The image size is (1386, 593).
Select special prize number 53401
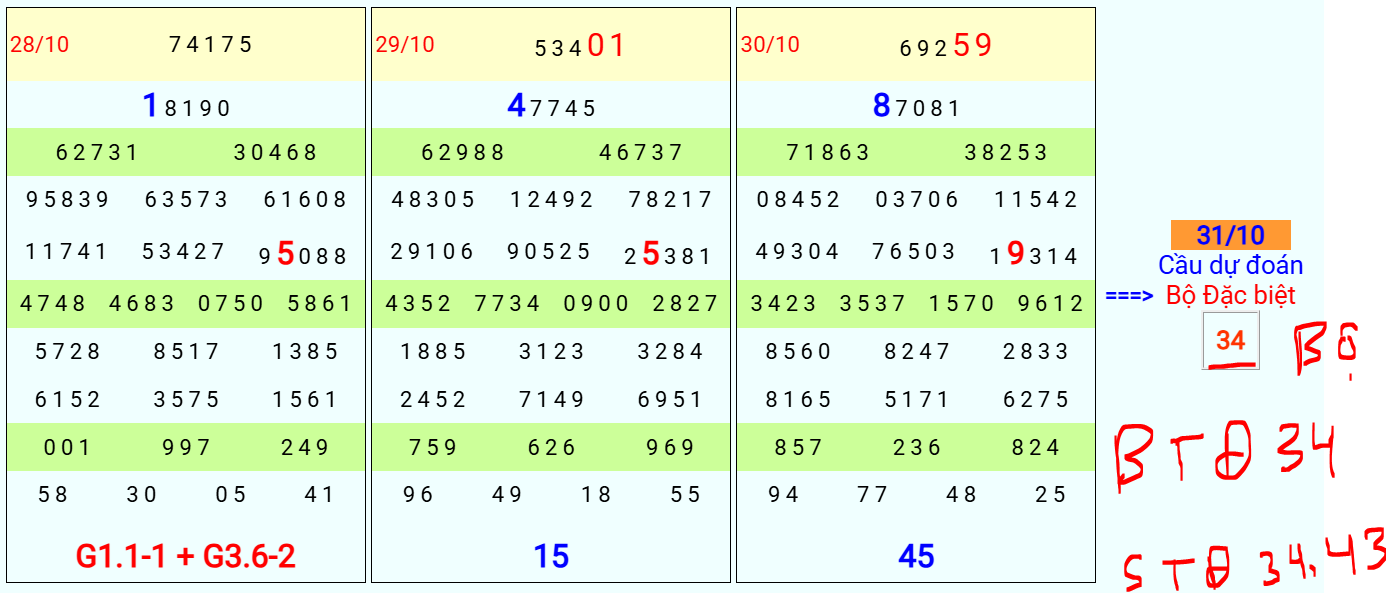pyautogui.click(x=580, y=46)
